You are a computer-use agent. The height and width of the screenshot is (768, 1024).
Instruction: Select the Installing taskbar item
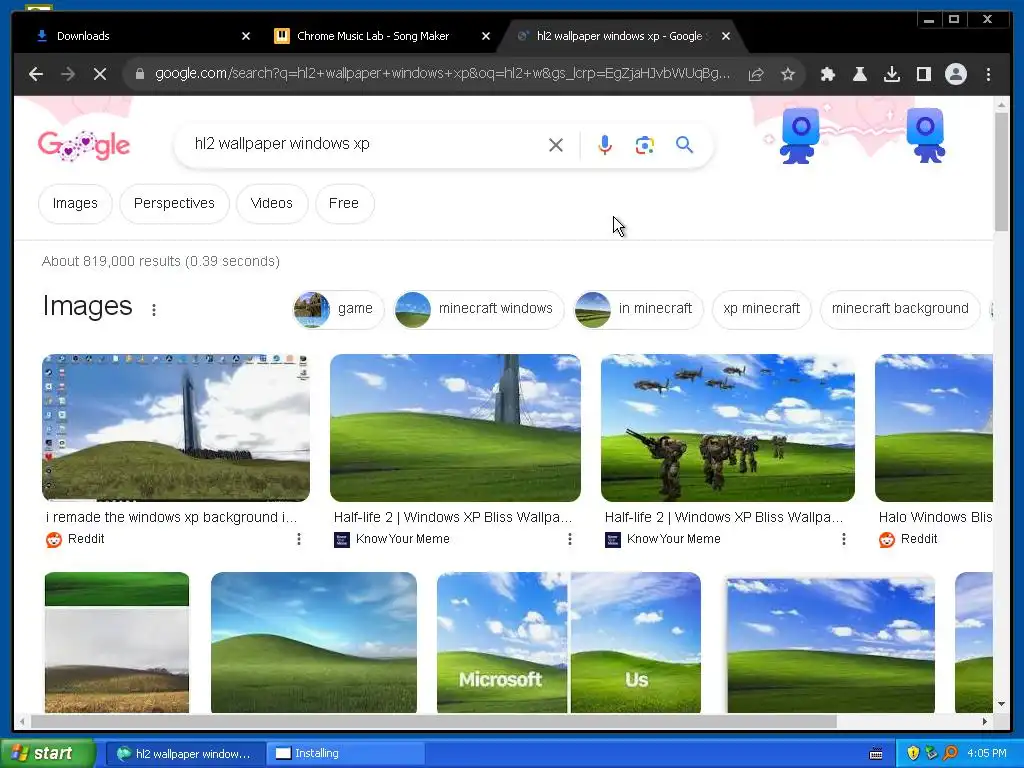coord(346,754)
